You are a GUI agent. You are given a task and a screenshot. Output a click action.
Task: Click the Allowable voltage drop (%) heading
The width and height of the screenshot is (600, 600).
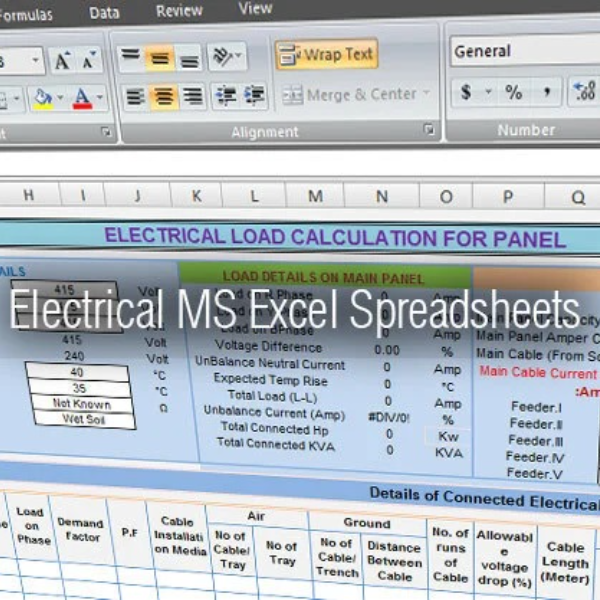tap(505, 559)
